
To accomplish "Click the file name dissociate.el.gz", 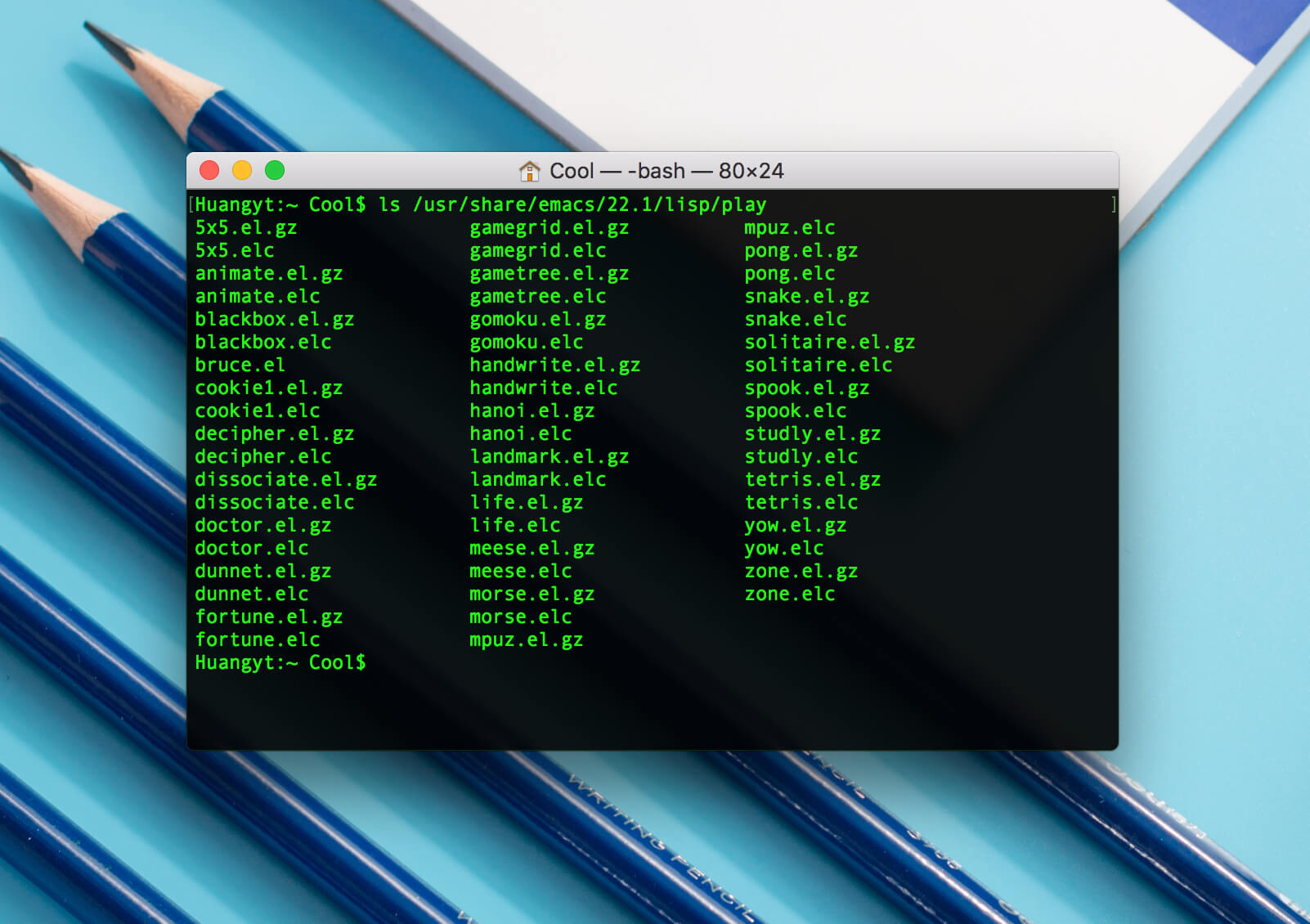I will pyautogui.click(x=286, y=479).
